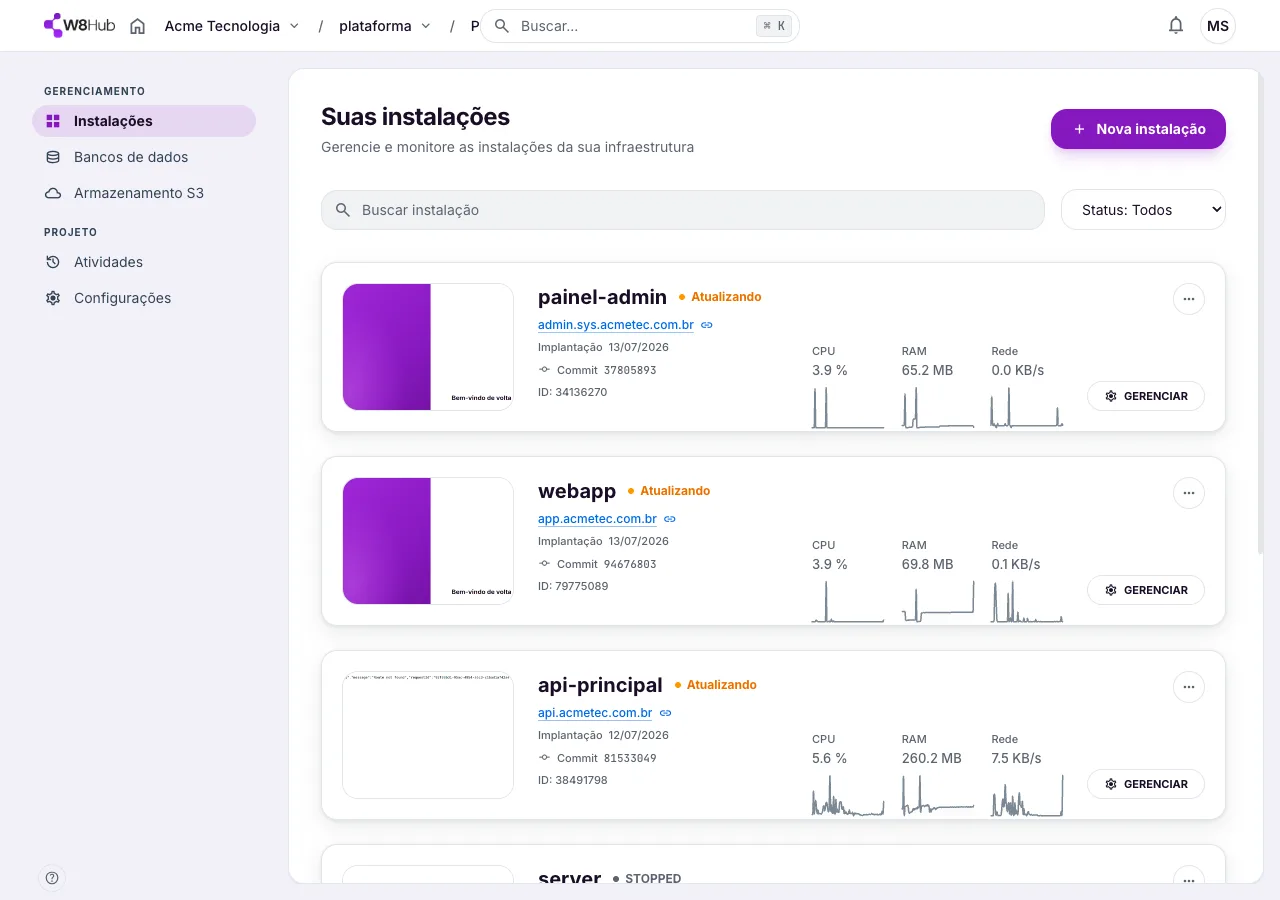
Task: Select Bancos de dados in sidebar
Action: pos(144,157)
